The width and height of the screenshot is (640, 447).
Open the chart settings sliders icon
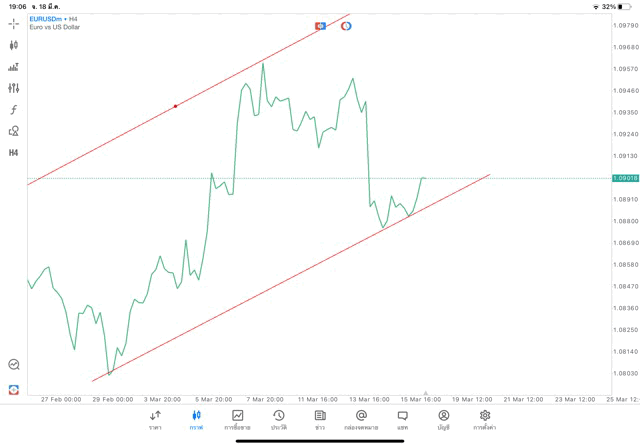tap(14, 88)
